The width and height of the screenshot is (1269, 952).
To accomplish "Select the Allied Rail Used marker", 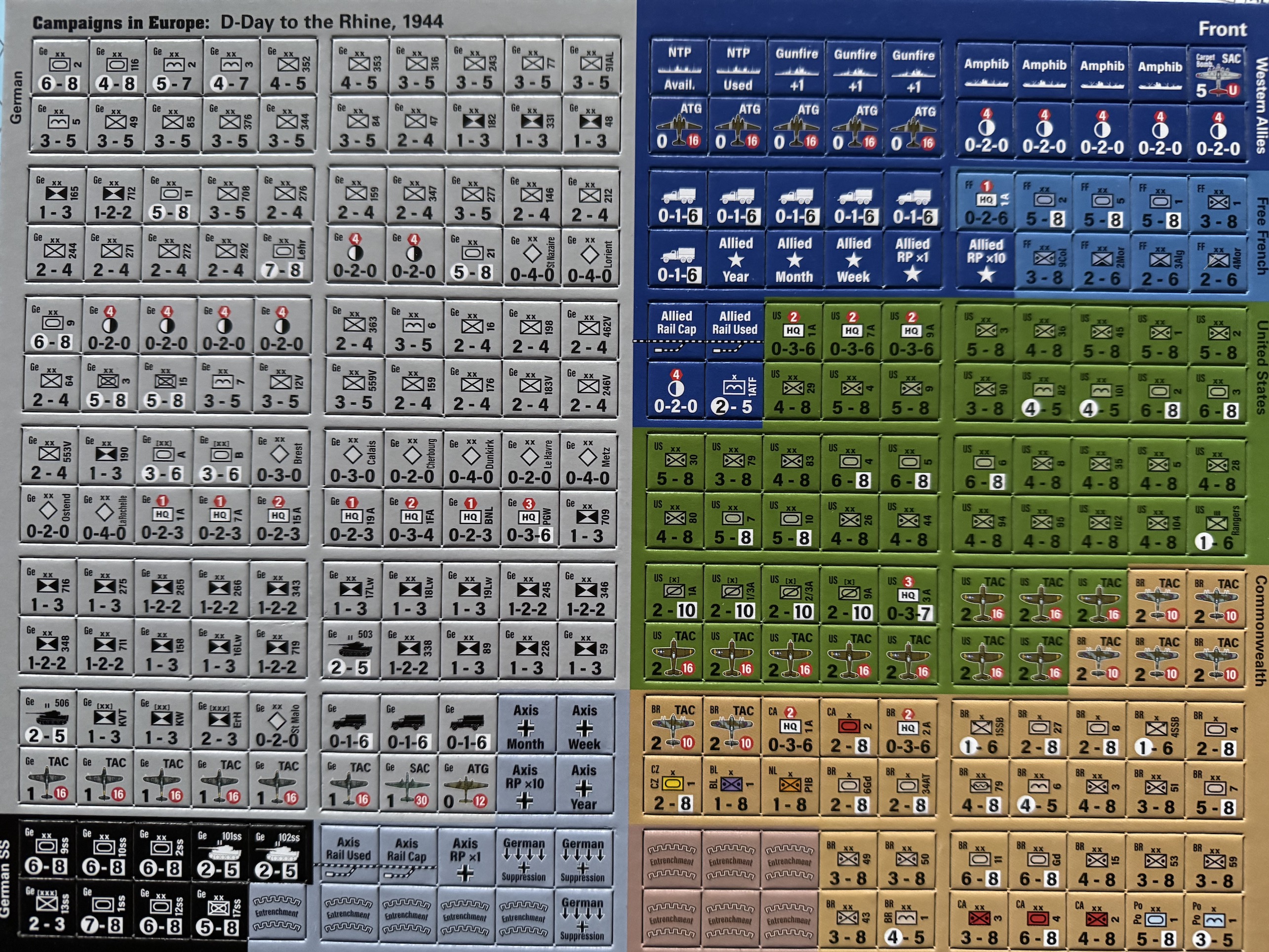I will tap(735, 330).
